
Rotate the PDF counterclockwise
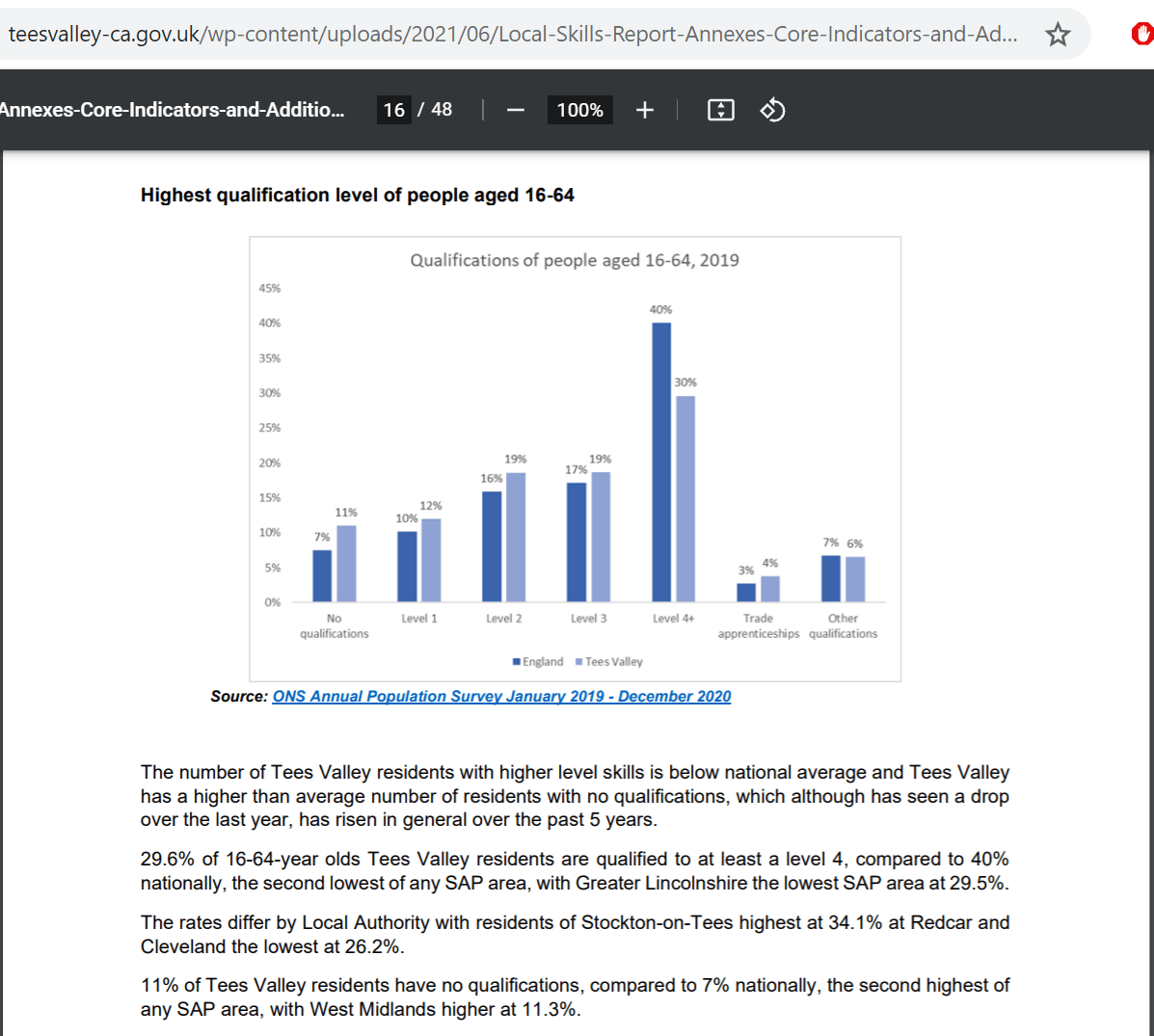click(772, 110)
